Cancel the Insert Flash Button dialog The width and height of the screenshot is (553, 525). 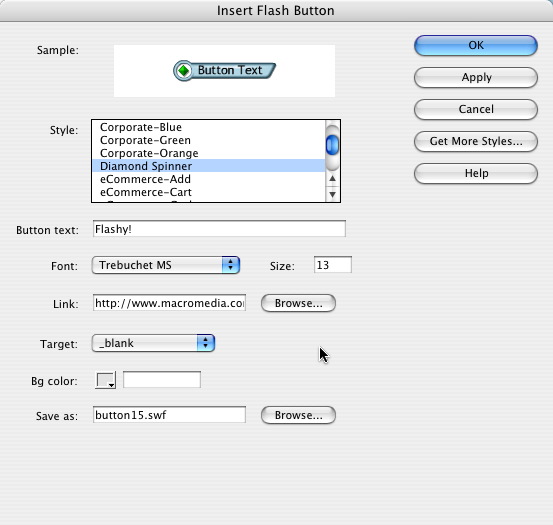coord(476,109)
